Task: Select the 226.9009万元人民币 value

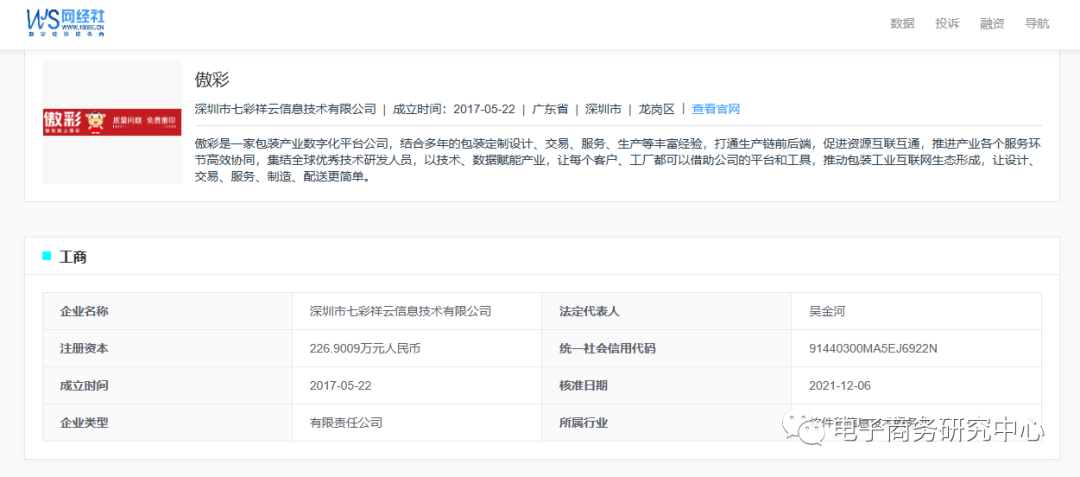Action: [365, 348]
